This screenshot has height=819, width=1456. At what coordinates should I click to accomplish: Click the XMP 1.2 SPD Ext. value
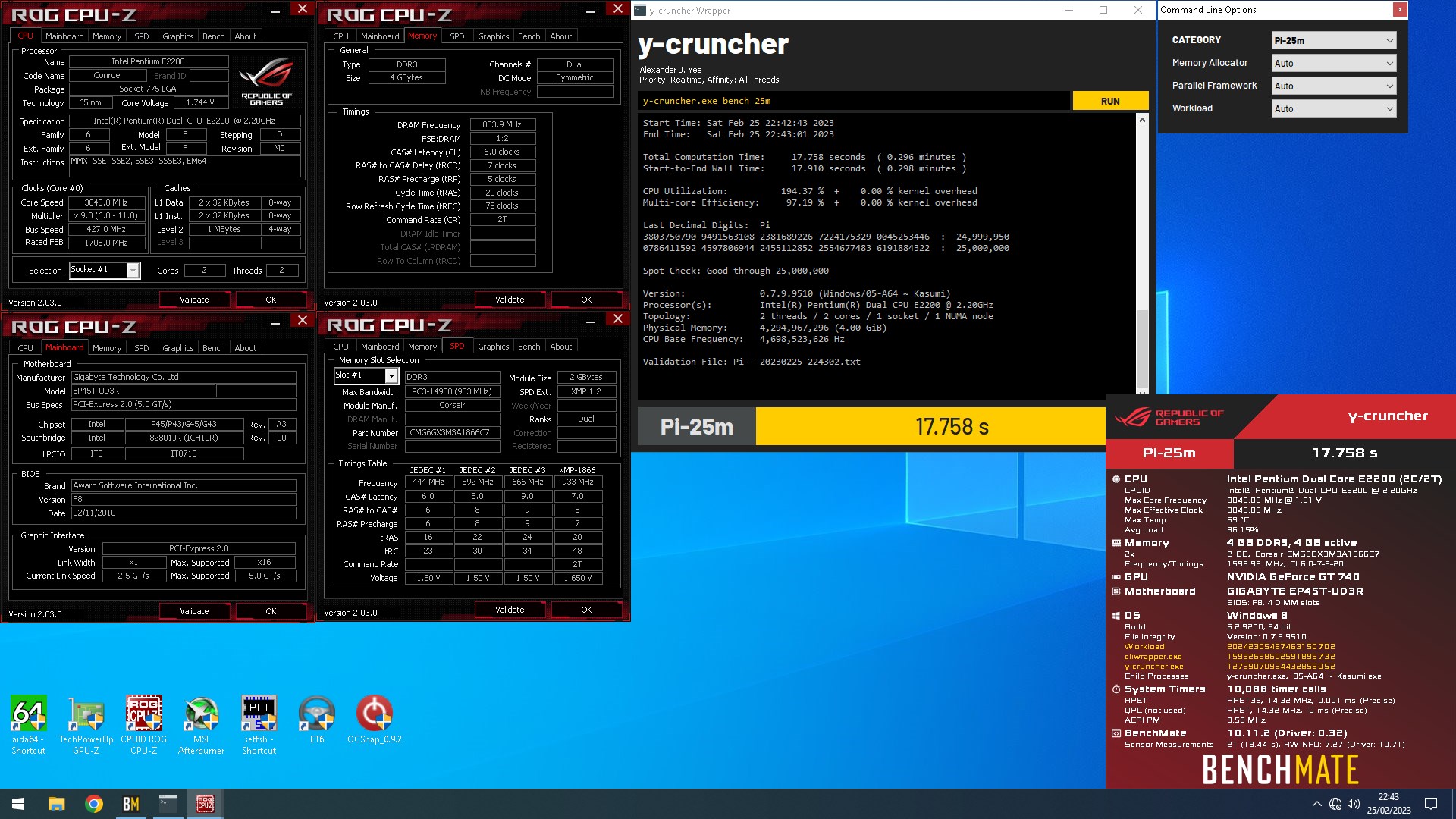pyautogui.click(x=586, y=391)
